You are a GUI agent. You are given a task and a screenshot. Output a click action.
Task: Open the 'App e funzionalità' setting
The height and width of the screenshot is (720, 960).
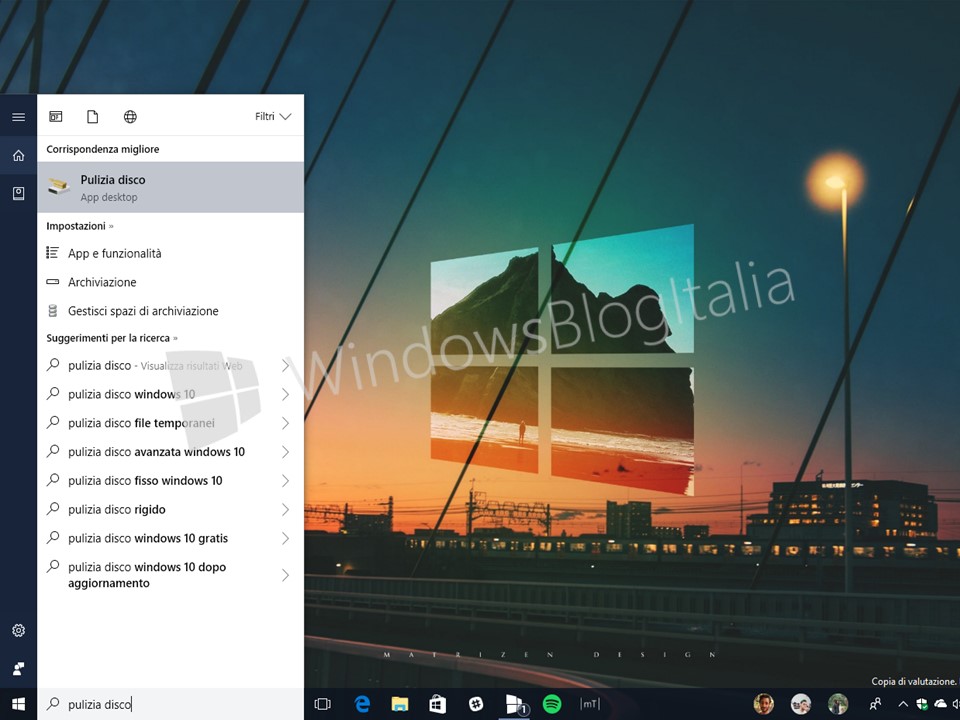(114, 254)
